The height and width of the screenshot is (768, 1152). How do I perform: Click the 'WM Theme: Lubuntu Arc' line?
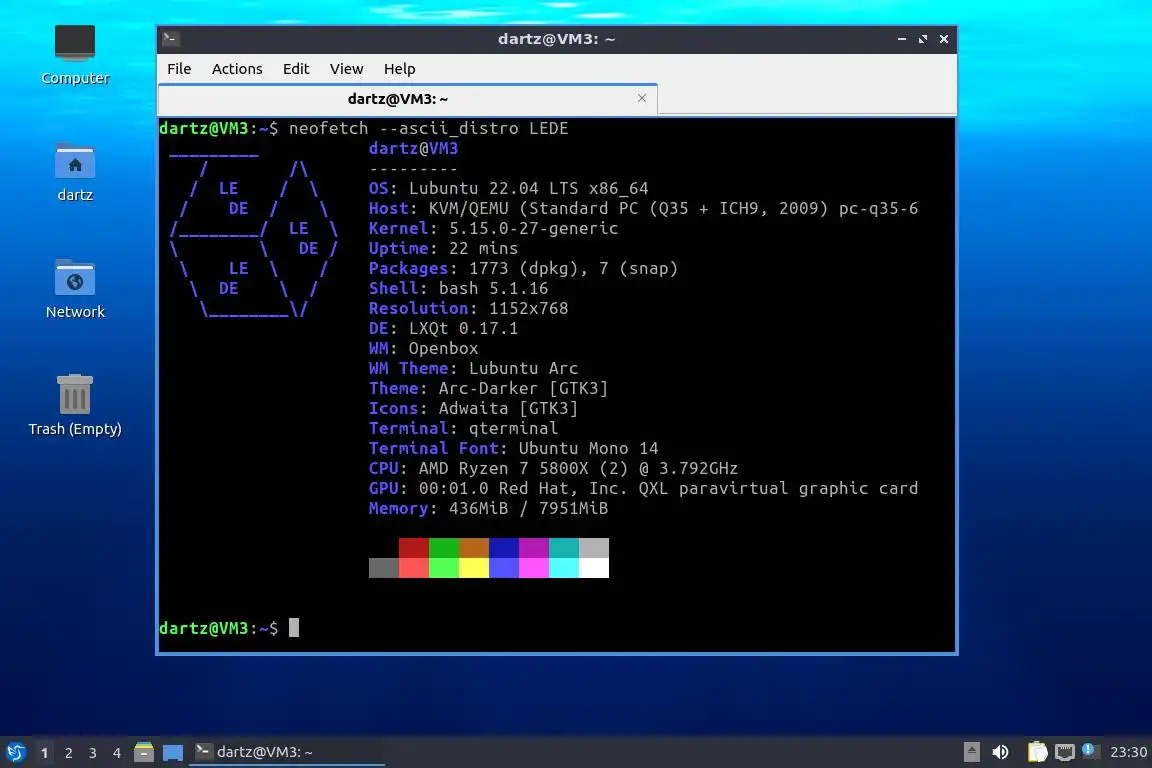473,368
